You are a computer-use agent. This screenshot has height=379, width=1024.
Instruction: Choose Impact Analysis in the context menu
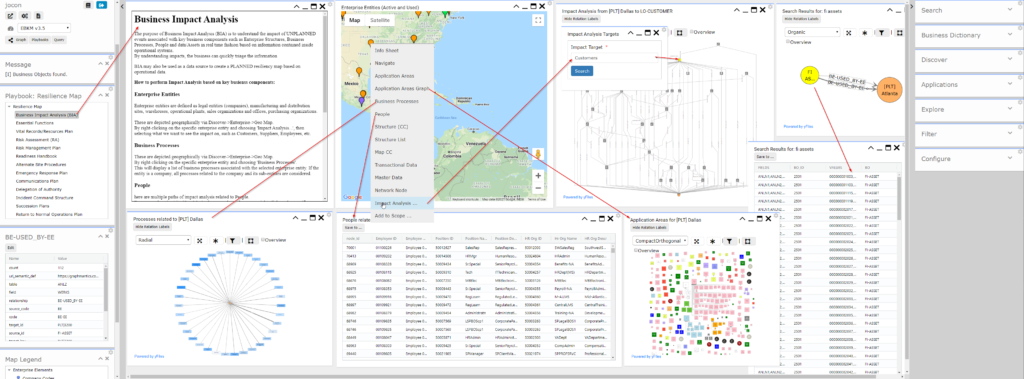coord(396,203)
